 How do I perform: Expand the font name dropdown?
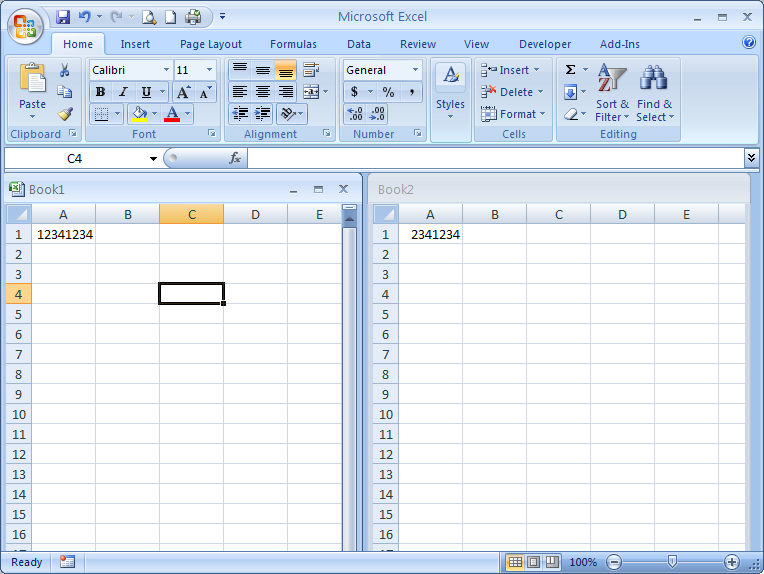[x=167, y=70]
